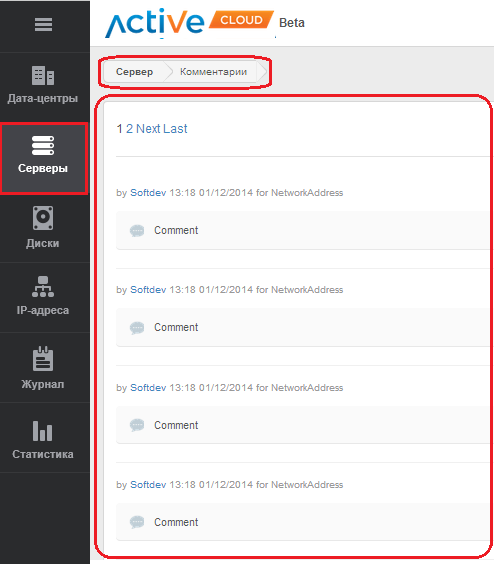Go to page 2 of comments
494x564 pixels.
(129, 128)
